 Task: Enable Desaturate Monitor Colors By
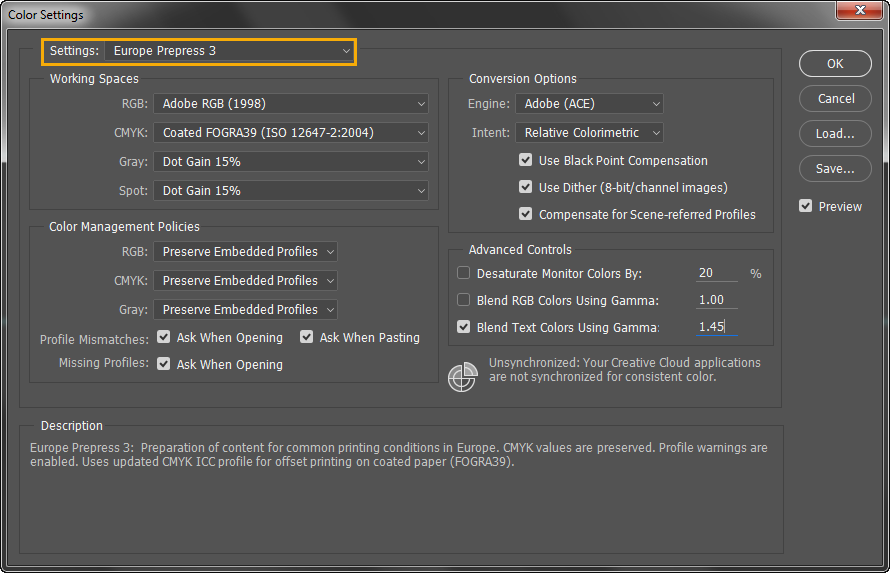464,273
